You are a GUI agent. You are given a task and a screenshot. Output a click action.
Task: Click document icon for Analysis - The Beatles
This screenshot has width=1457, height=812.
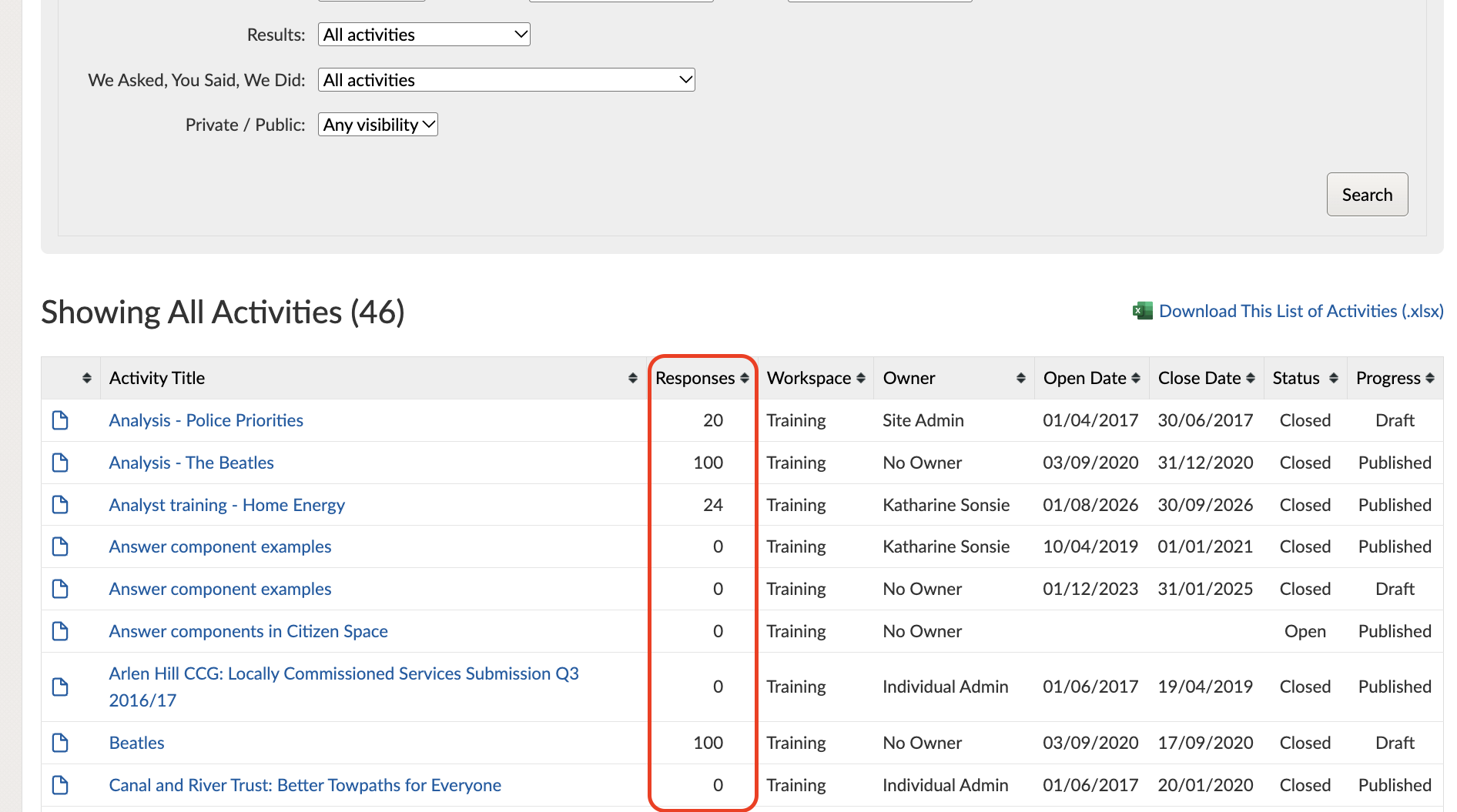(60, 463)
